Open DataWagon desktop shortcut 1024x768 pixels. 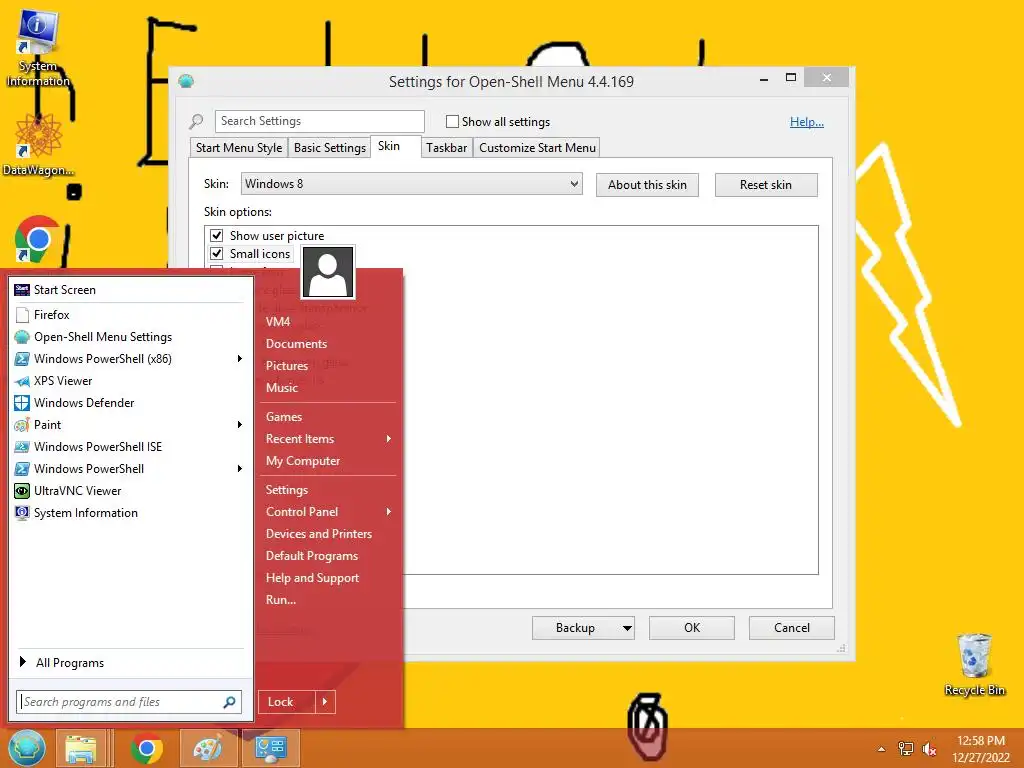coord(38,145)
